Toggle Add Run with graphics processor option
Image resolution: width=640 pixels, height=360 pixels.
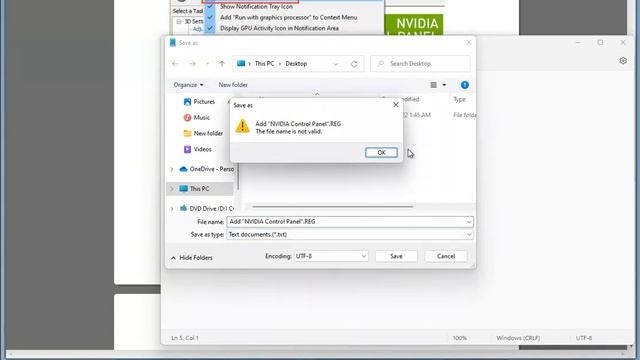[x=289, y=18]
